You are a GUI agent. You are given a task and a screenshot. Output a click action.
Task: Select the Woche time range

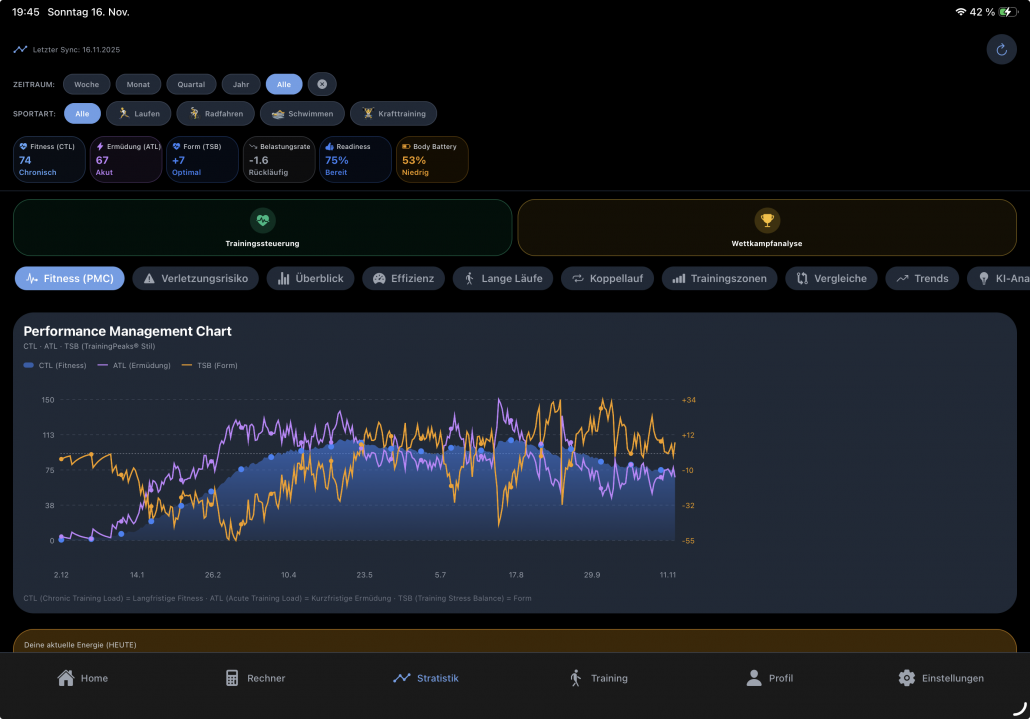[86, 84]
